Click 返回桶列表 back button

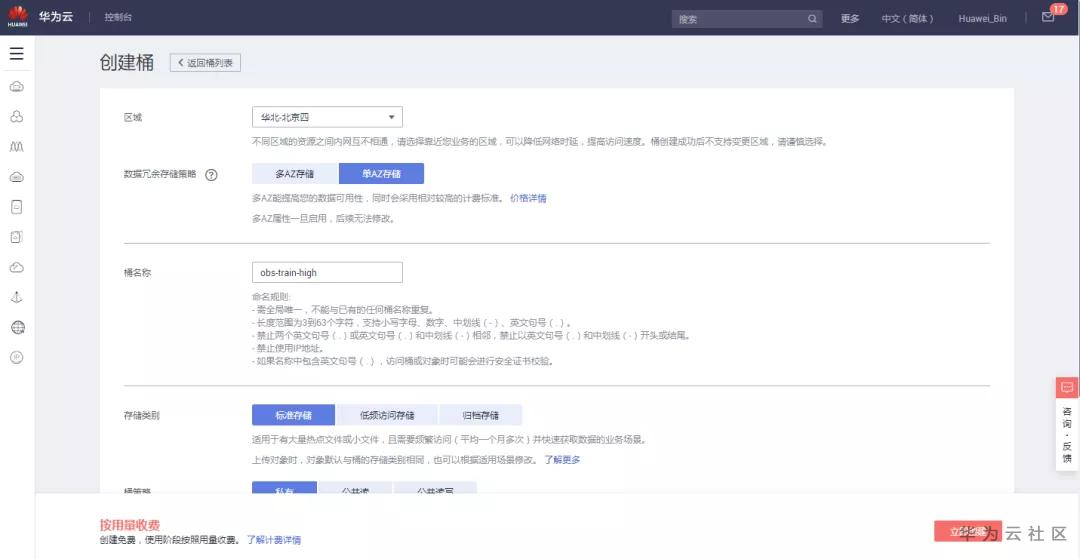tap(205, 63)
